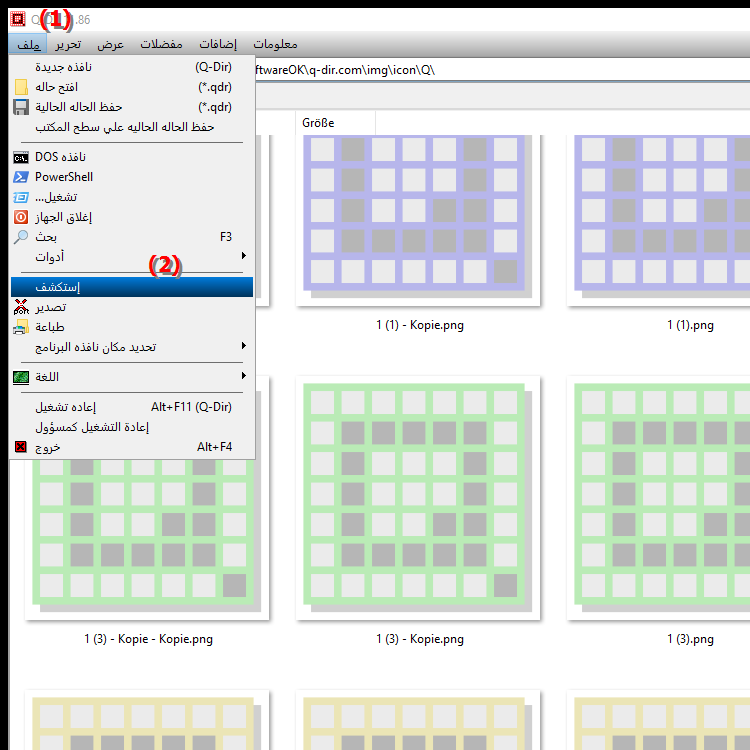Open the عرض menu
Screen dimensions: 750x750
tap(110, 44)
